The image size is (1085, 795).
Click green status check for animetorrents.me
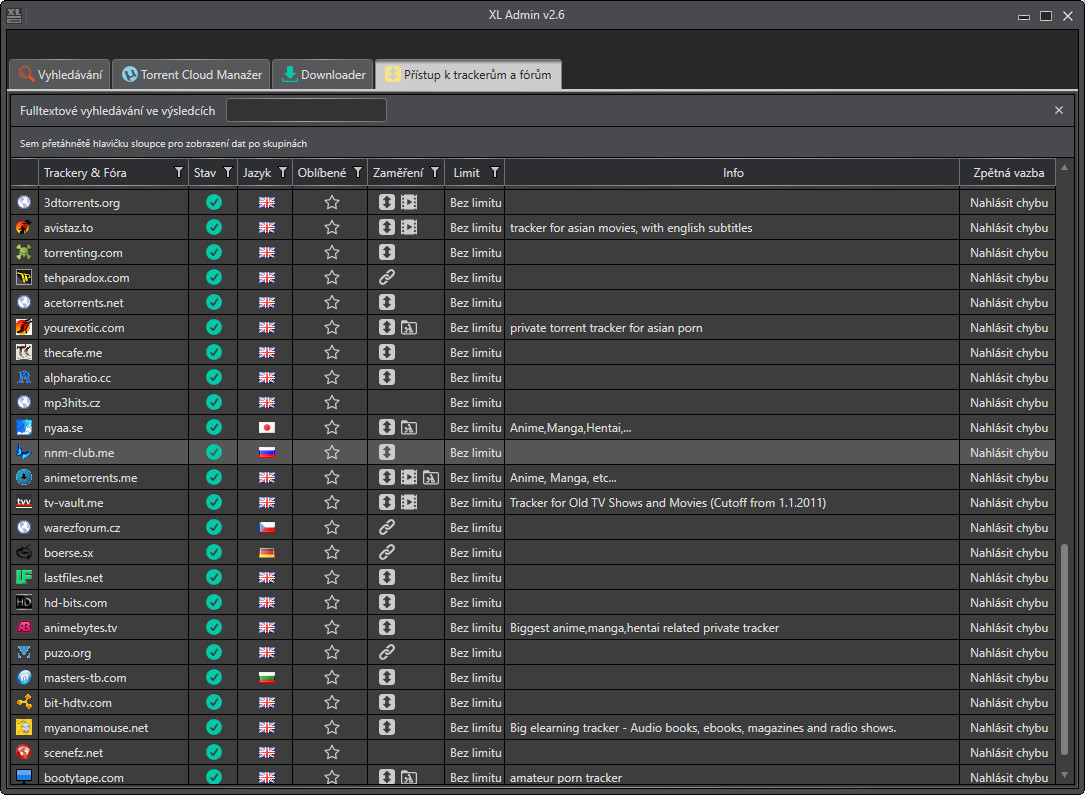(x=214, y=477)
